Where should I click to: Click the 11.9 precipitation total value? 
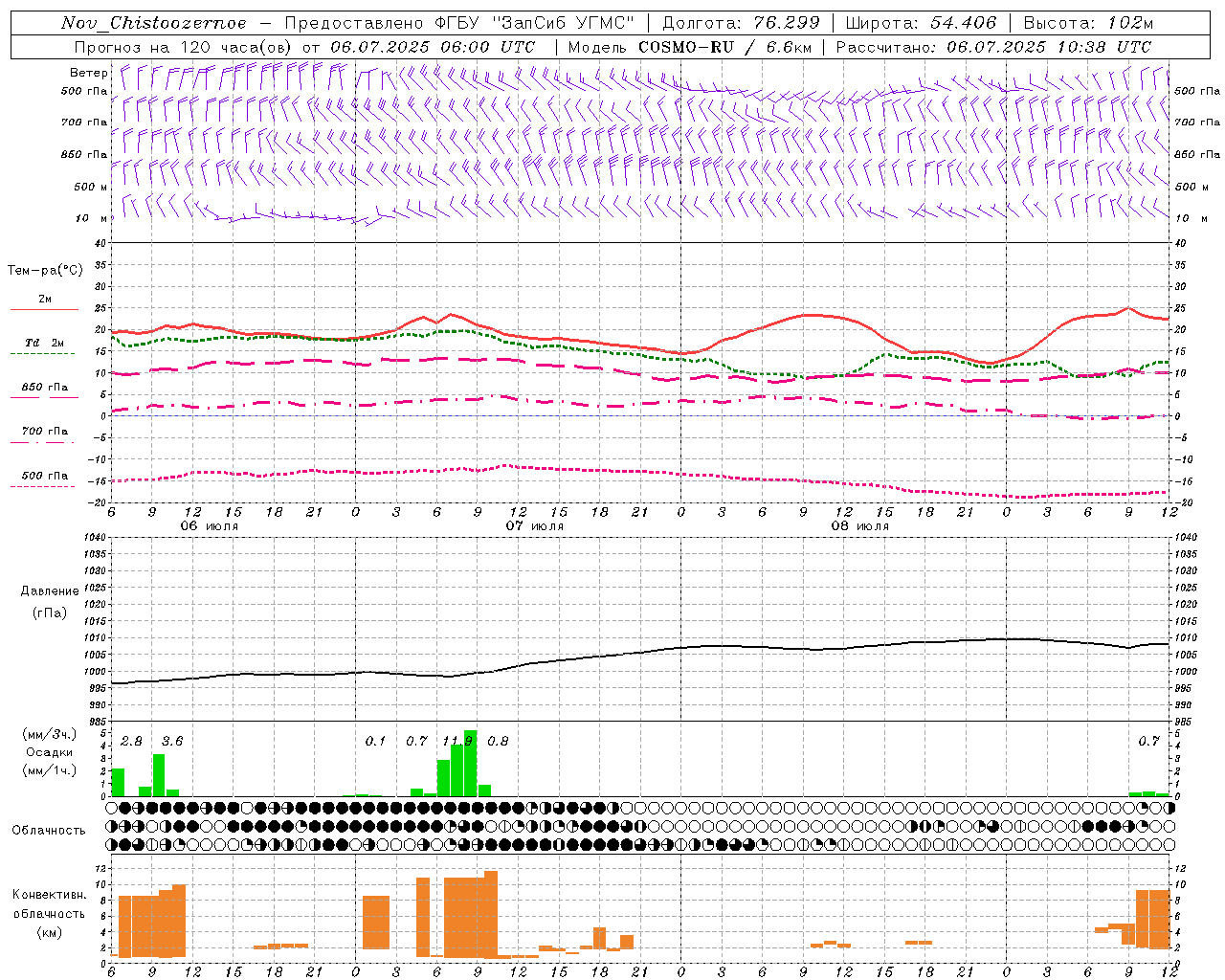[457, 742]
